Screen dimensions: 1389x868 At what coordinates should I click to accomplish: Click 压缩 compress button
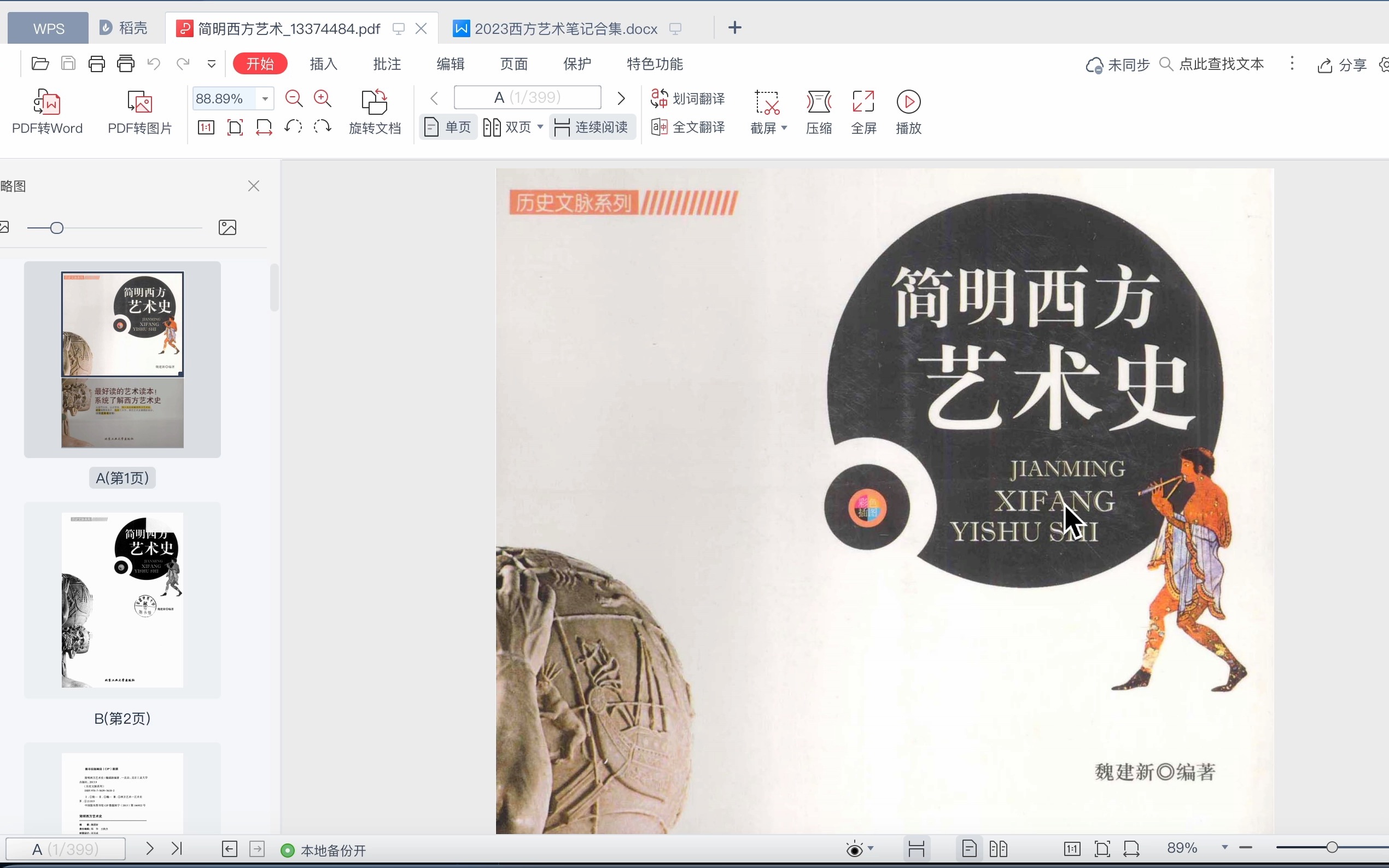819,113
